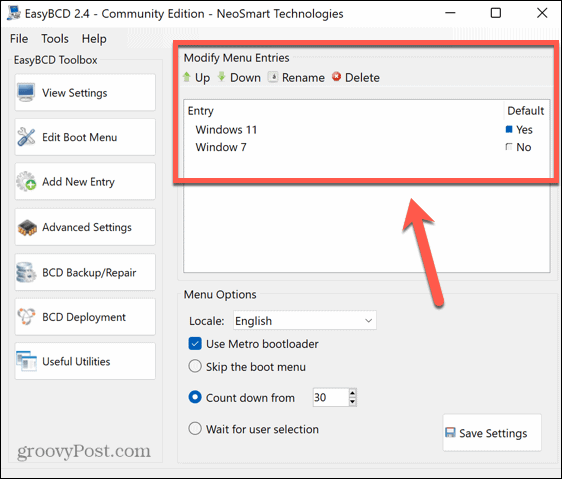Select the Window 7 entry

coord(221,147)
